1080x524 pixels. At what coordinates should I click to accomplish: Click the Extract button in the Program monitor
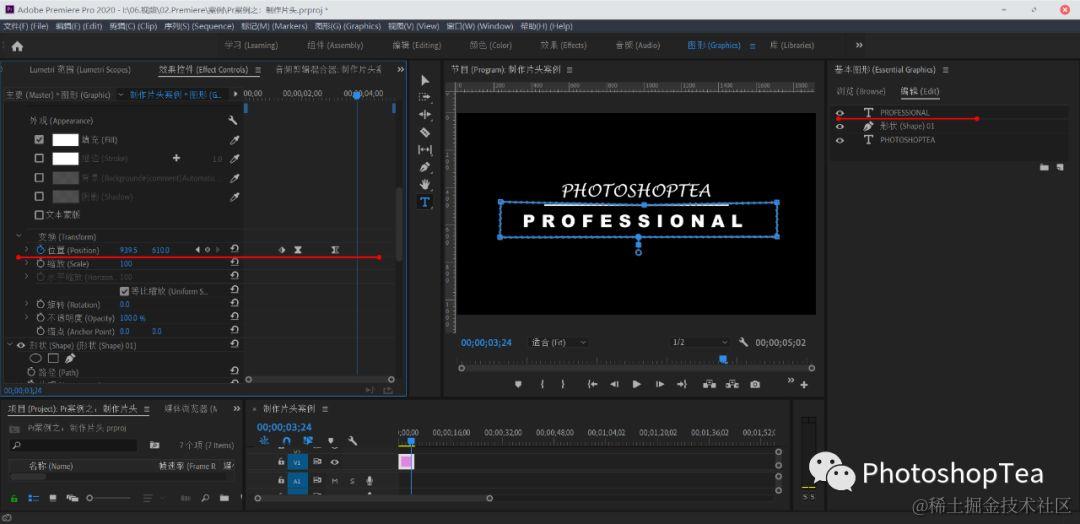[731, 384]
